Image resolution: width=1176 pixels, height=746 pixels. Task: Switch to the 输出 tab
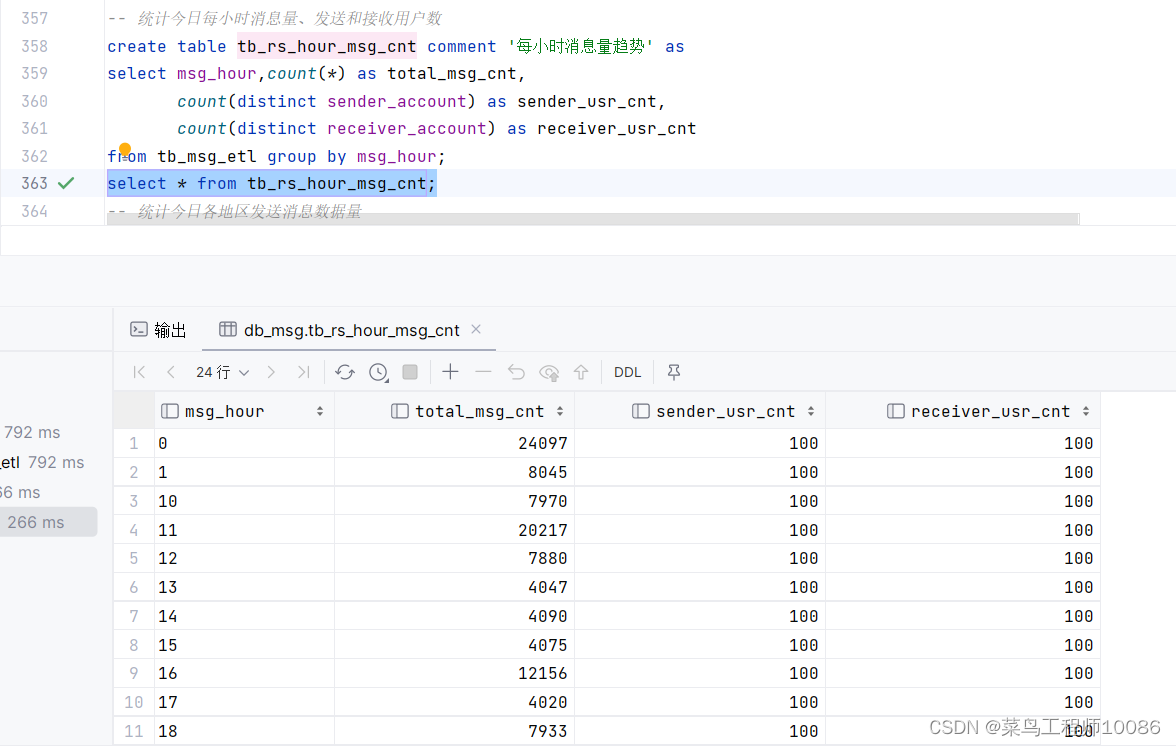[158, 330]
